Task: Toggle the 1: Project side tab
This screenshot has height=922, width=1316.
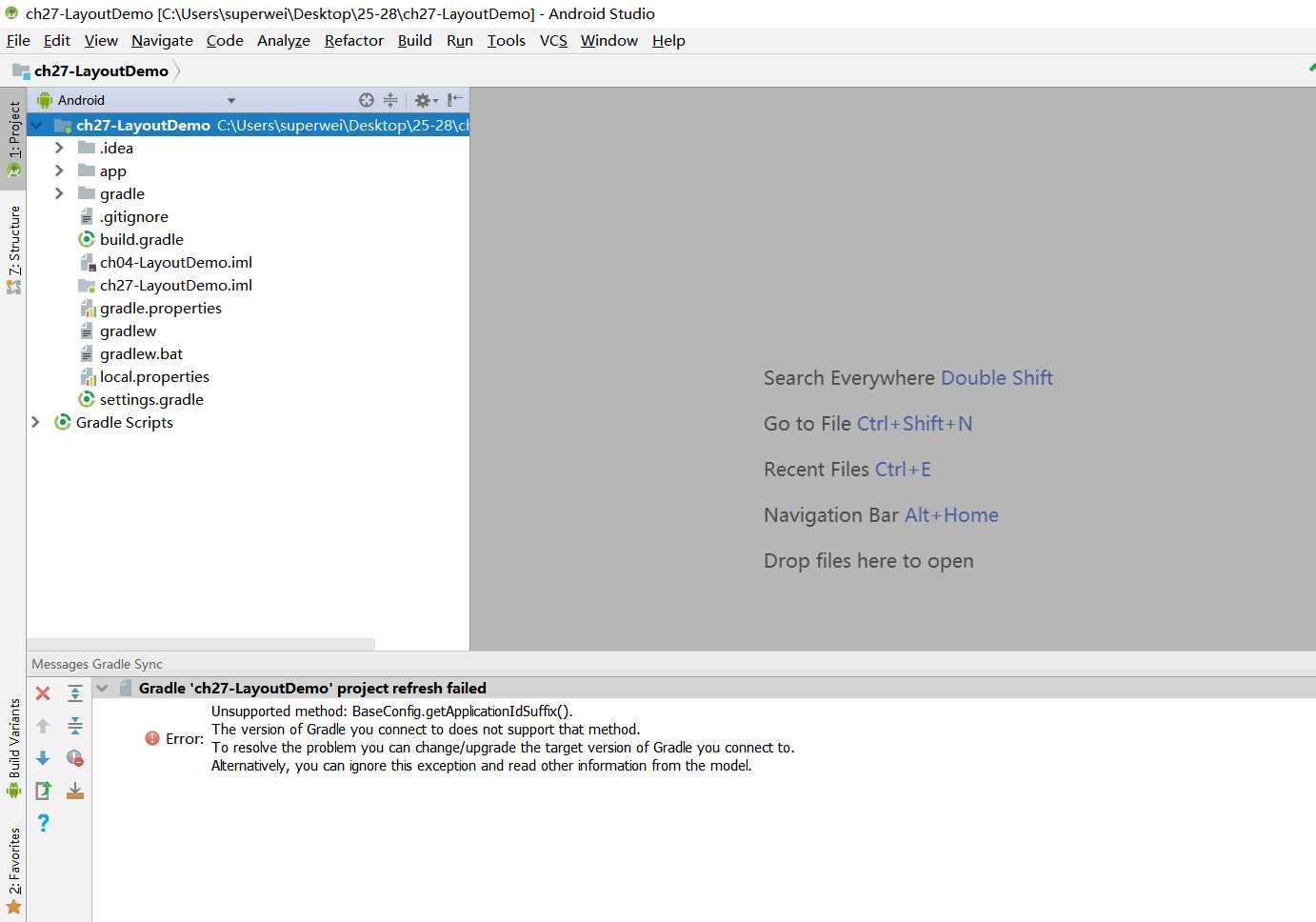Action: [x=13, y=139]
